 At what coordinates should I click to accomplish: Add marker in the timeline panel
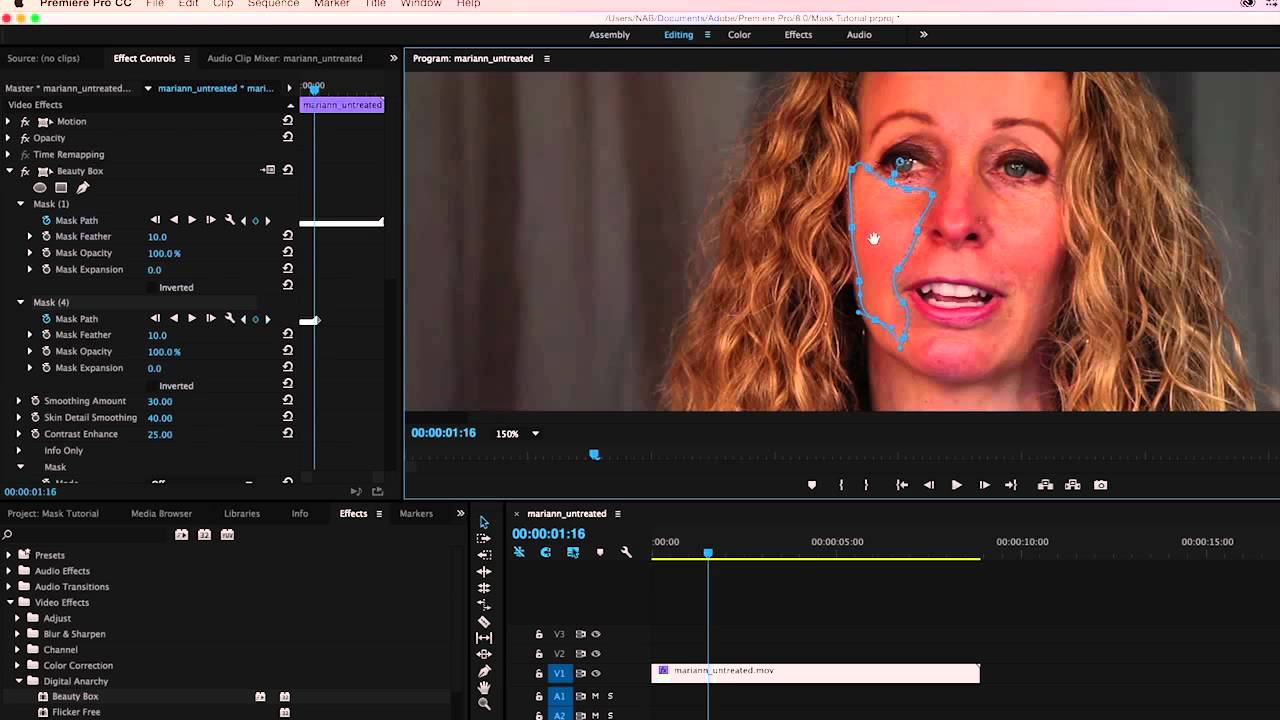(x=600, y=552)
